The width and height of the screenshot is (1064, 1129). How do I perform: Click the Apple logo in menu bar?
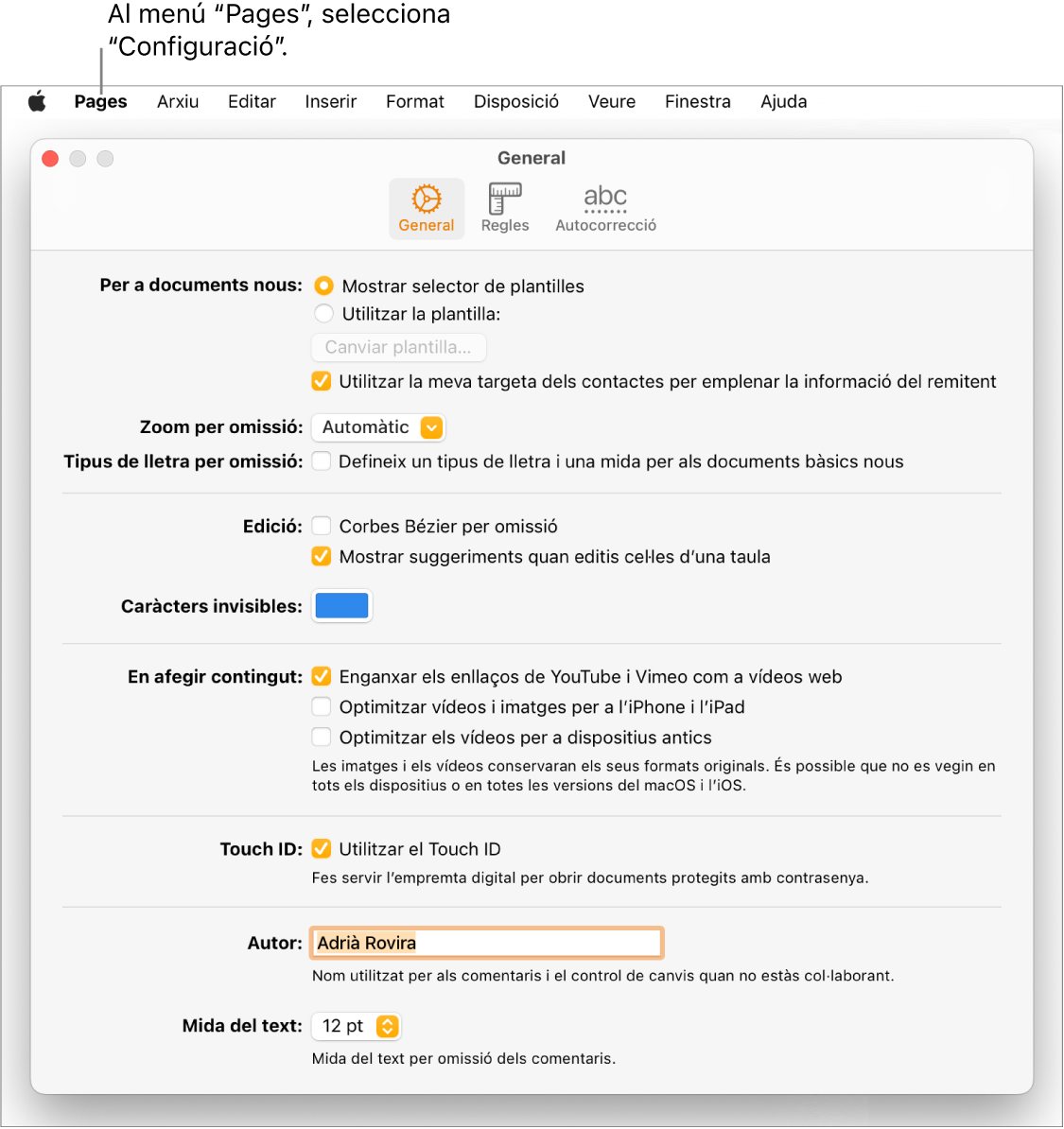tap(37, 101)
